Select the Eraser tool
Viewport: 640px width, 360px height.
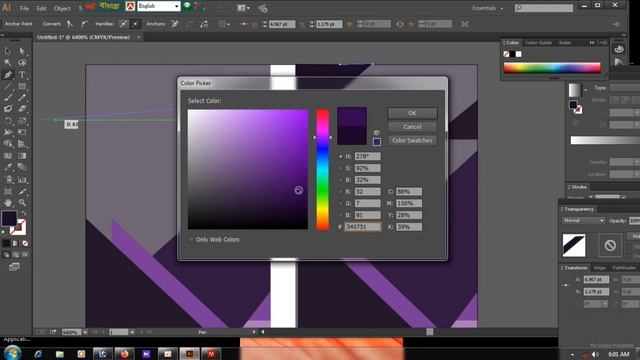22,109
